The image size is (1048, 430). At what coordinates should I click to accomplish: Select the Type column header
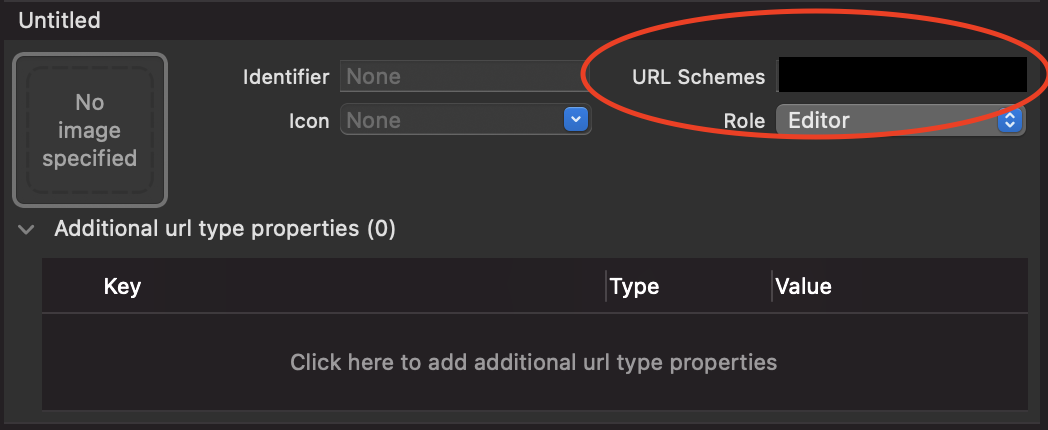coord(634,287)
